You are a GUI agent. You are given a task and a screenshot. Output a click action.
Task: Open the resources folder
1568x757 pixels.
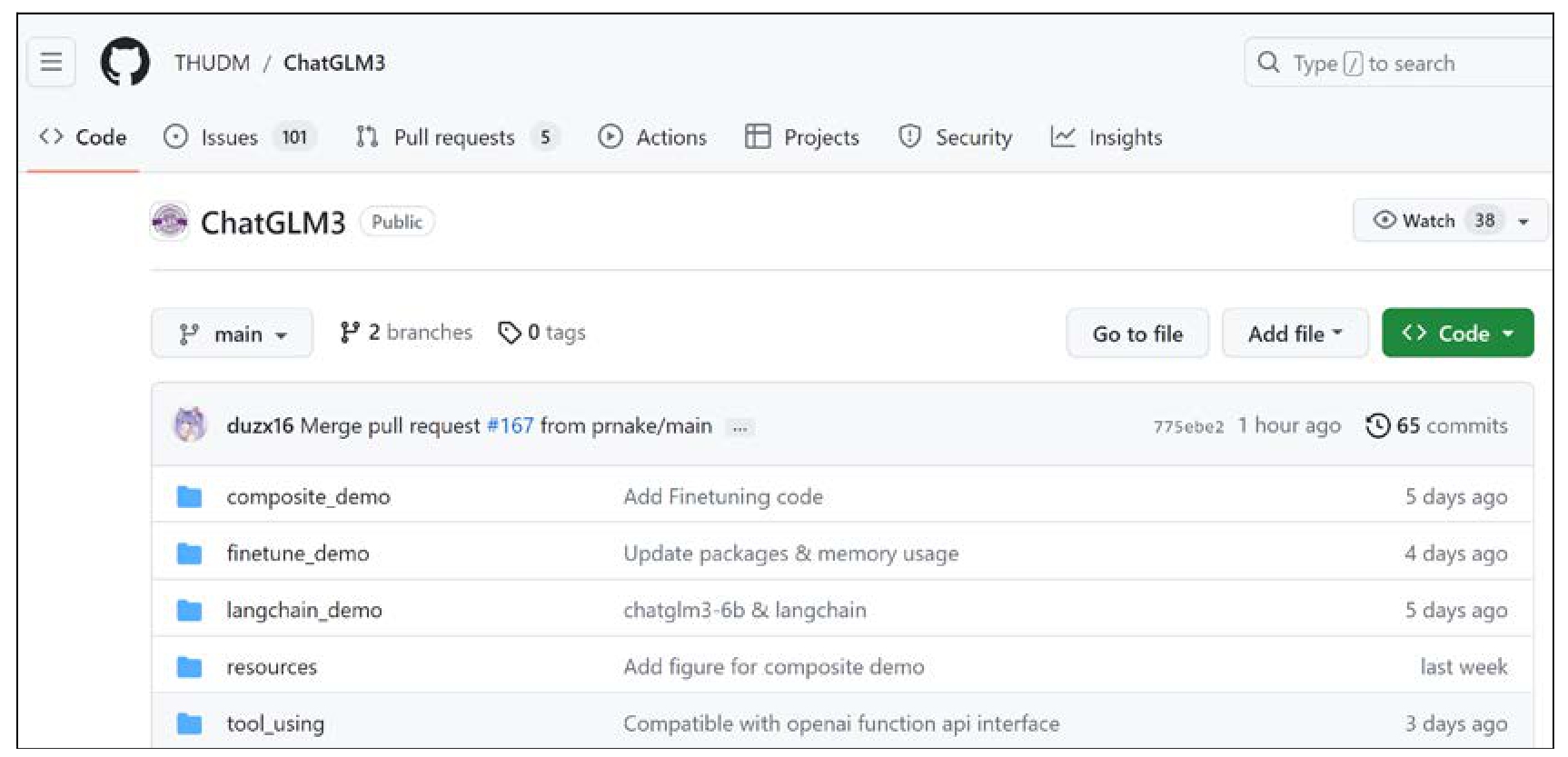point(272,666)
